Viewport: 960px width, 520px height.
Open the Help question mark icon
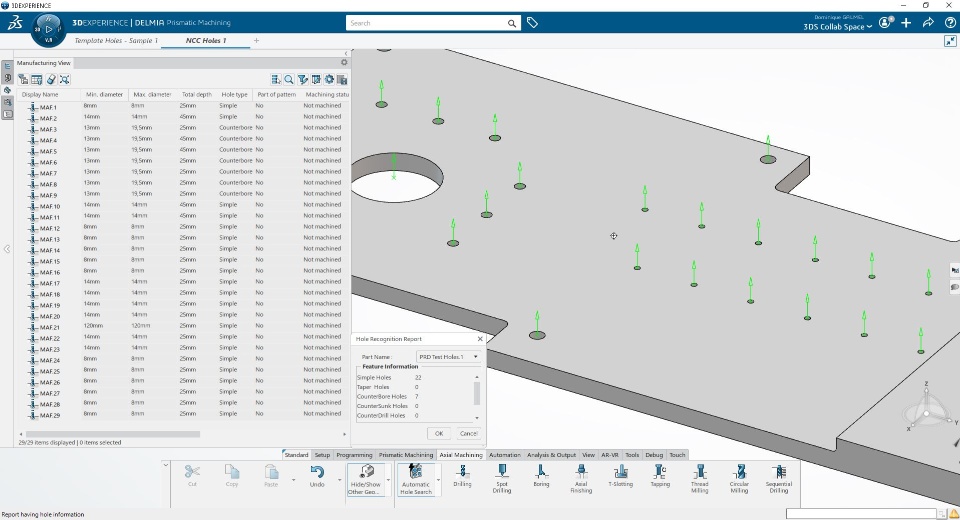click(950, 23)
